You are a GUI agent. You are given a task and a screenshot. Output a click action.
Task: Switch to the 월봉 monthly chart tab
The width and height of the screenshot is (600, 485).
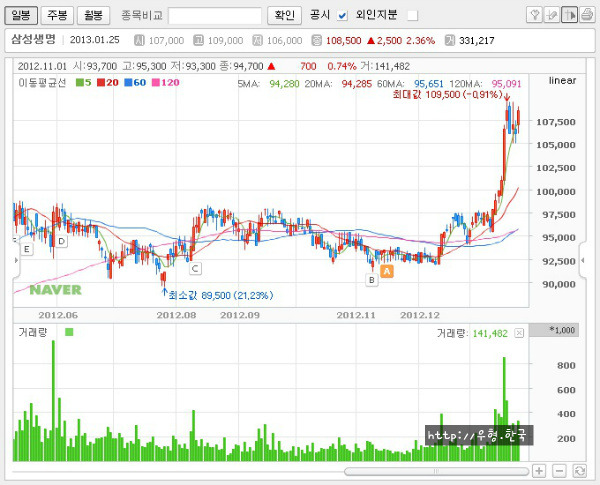93,15
